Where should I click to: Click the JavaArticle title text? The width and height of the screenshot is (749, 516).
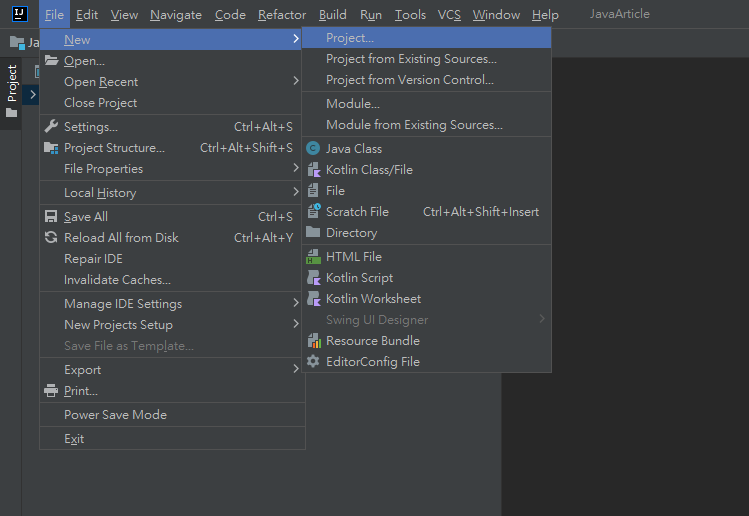pos(620,14)
